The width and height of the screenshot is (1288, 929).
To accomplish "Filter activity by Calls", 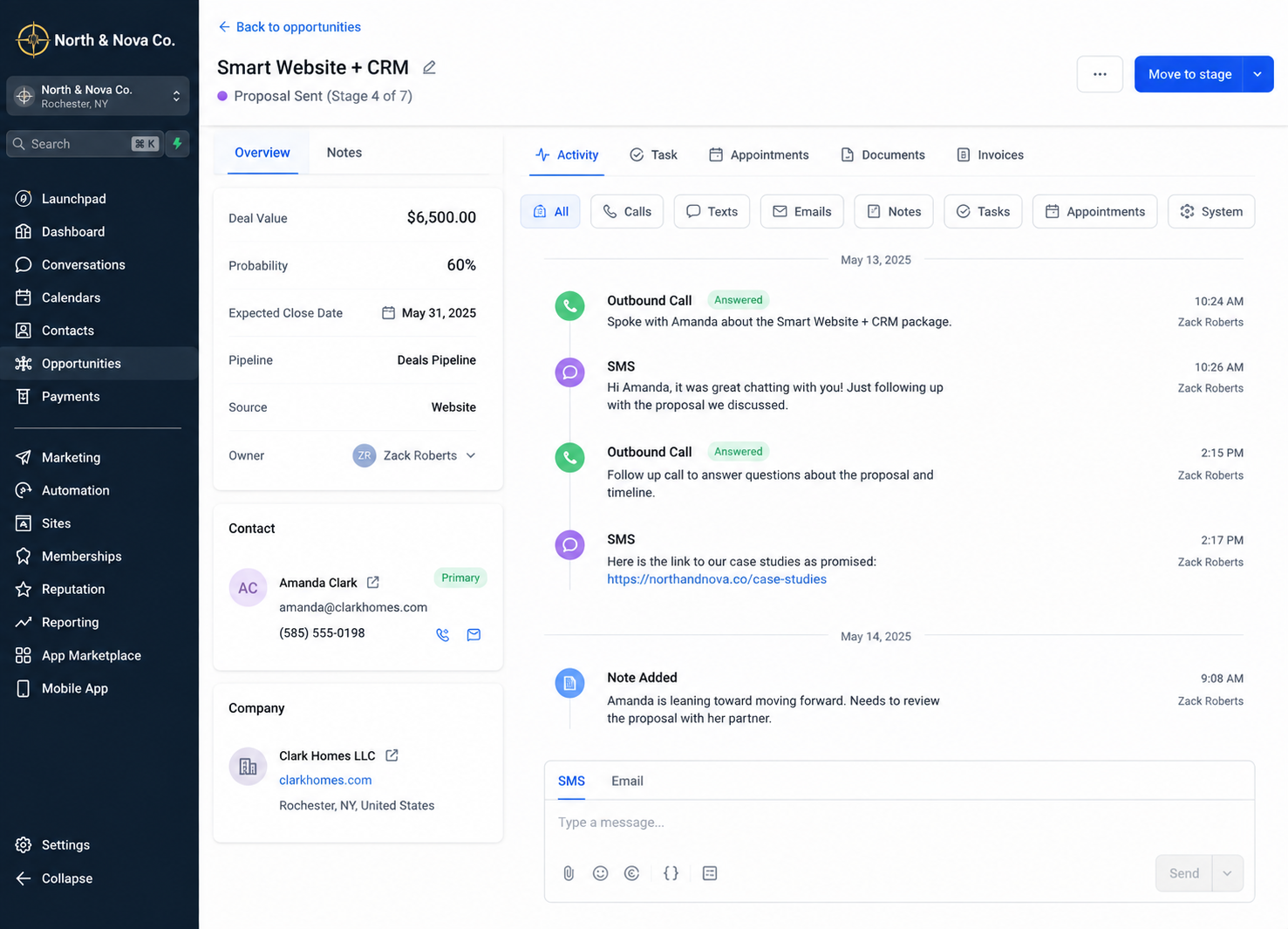I will pos(627,212).
